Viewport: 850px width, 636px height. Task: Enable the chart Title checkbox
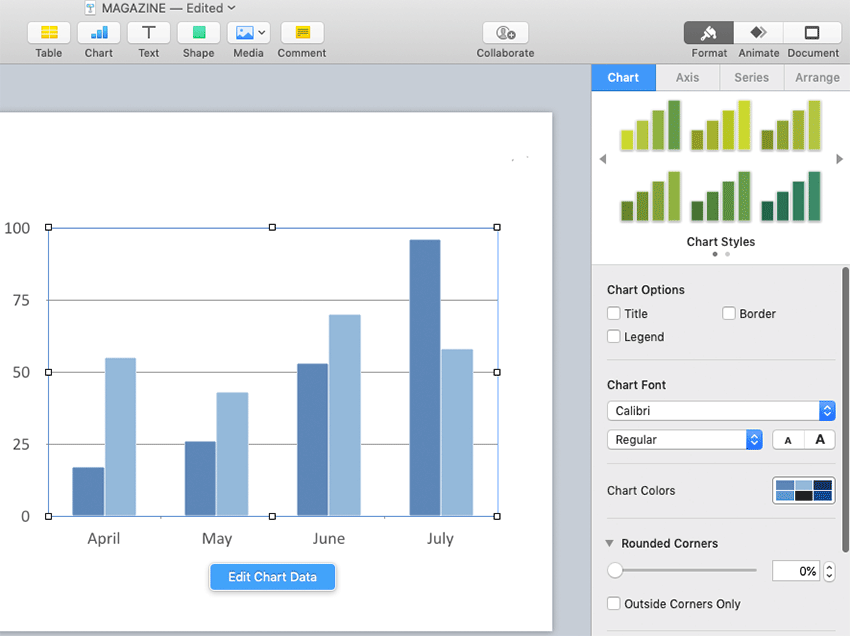[x=614, y=314]
